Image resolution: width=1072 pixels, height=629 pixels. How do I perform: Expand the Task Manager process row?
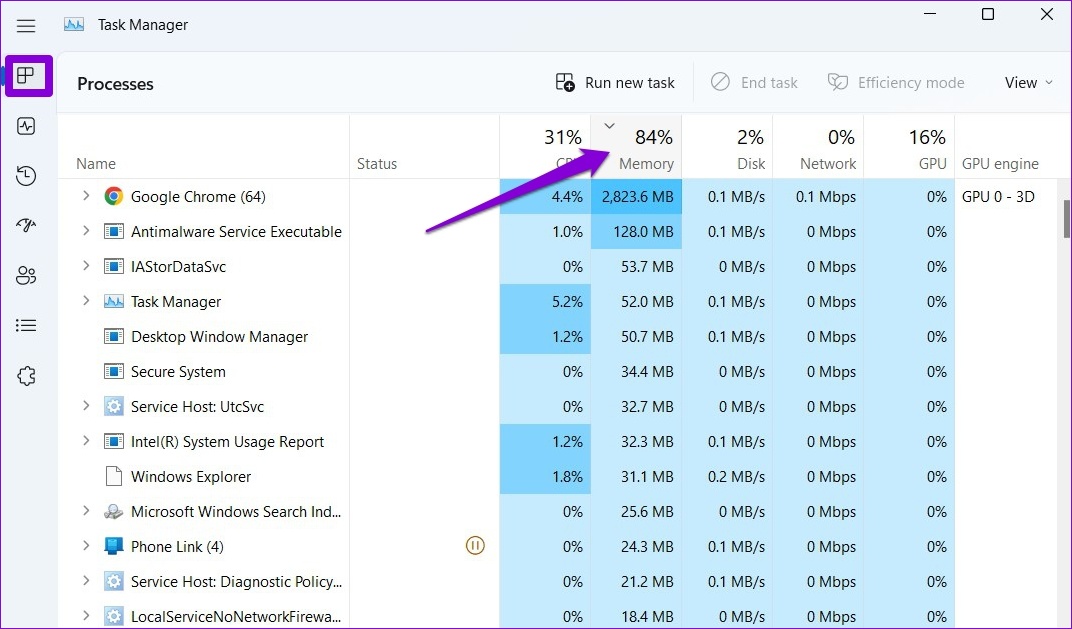point(86,300)
